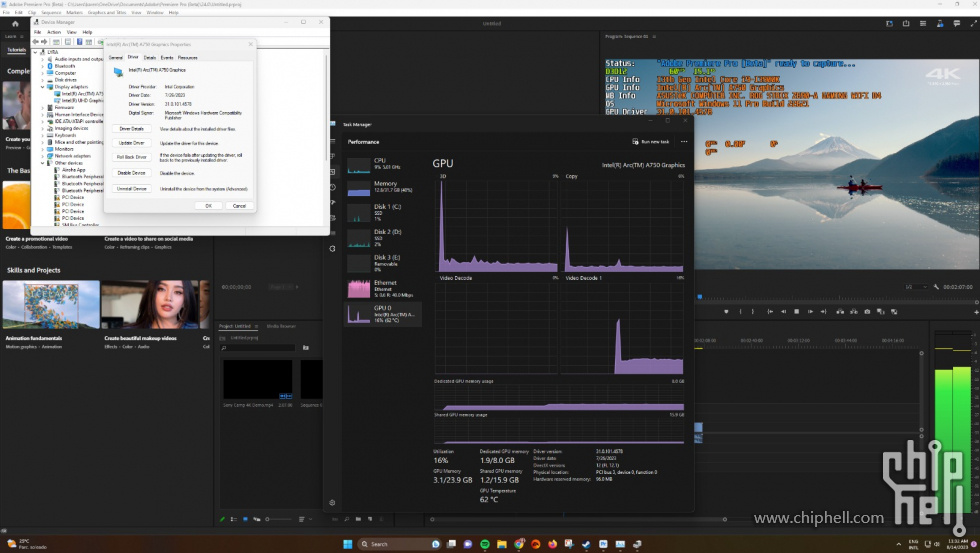980x553 pixels.
Task: Stop playback in Program Monitor
Action: pos(796,311)
